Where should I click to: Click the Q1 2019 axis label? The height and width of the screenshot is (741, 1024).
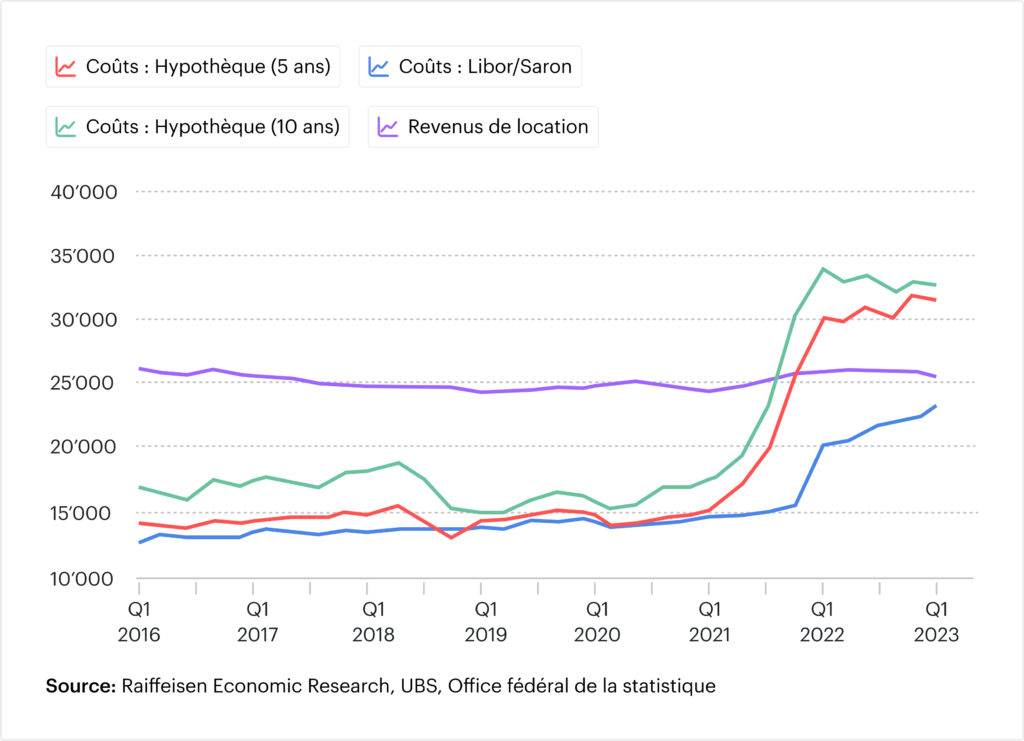(486, 622)
